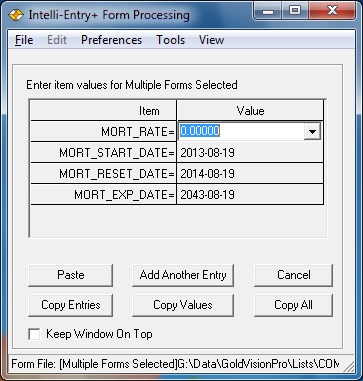Click the MORT_RESET_DATE= item label
Screen dimensions: 363x381
tap(104, 174)
